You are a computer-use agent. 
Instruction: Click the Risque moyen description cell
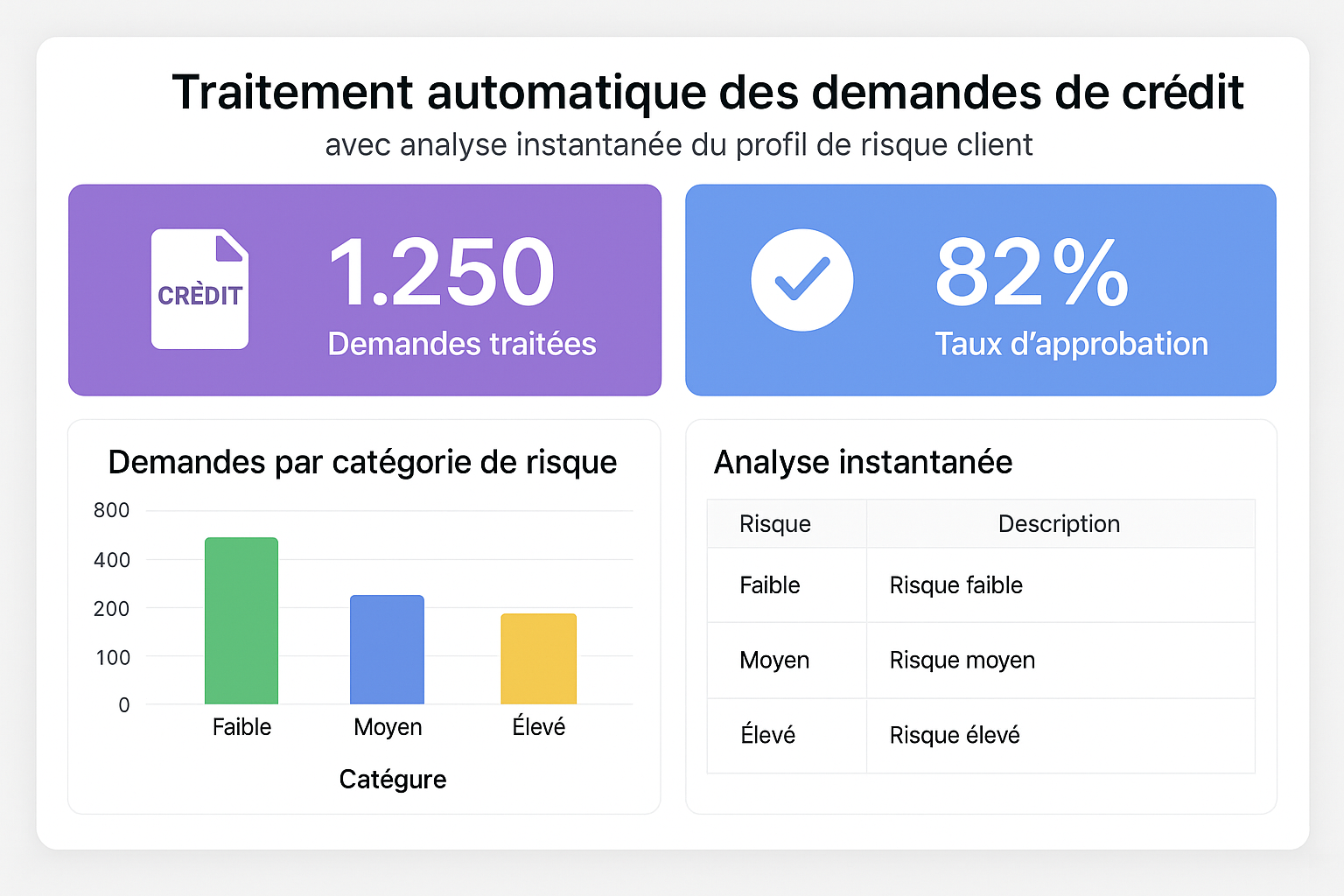962,660
